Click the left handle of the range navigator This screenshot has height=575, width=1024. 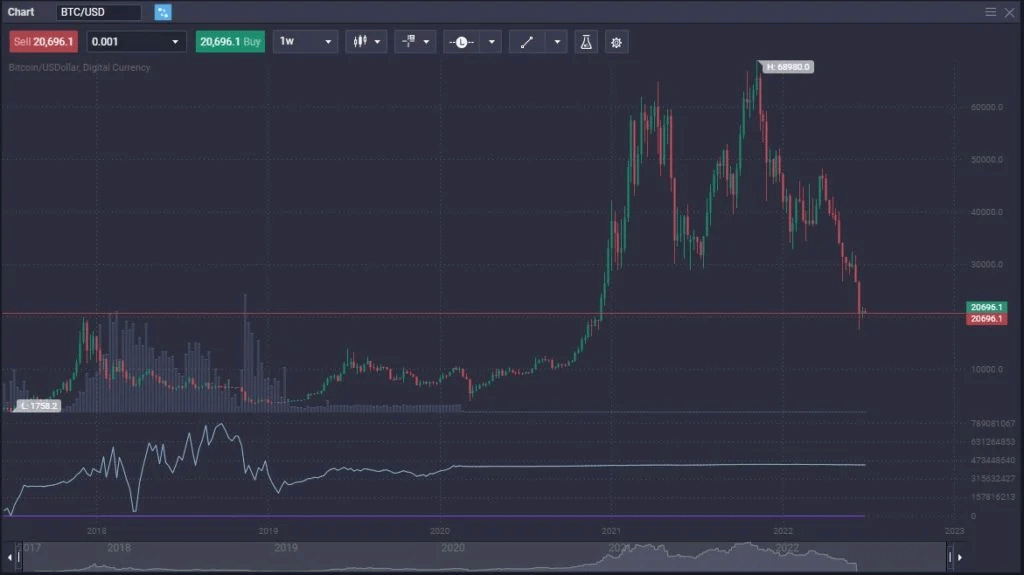click(19, 557)
